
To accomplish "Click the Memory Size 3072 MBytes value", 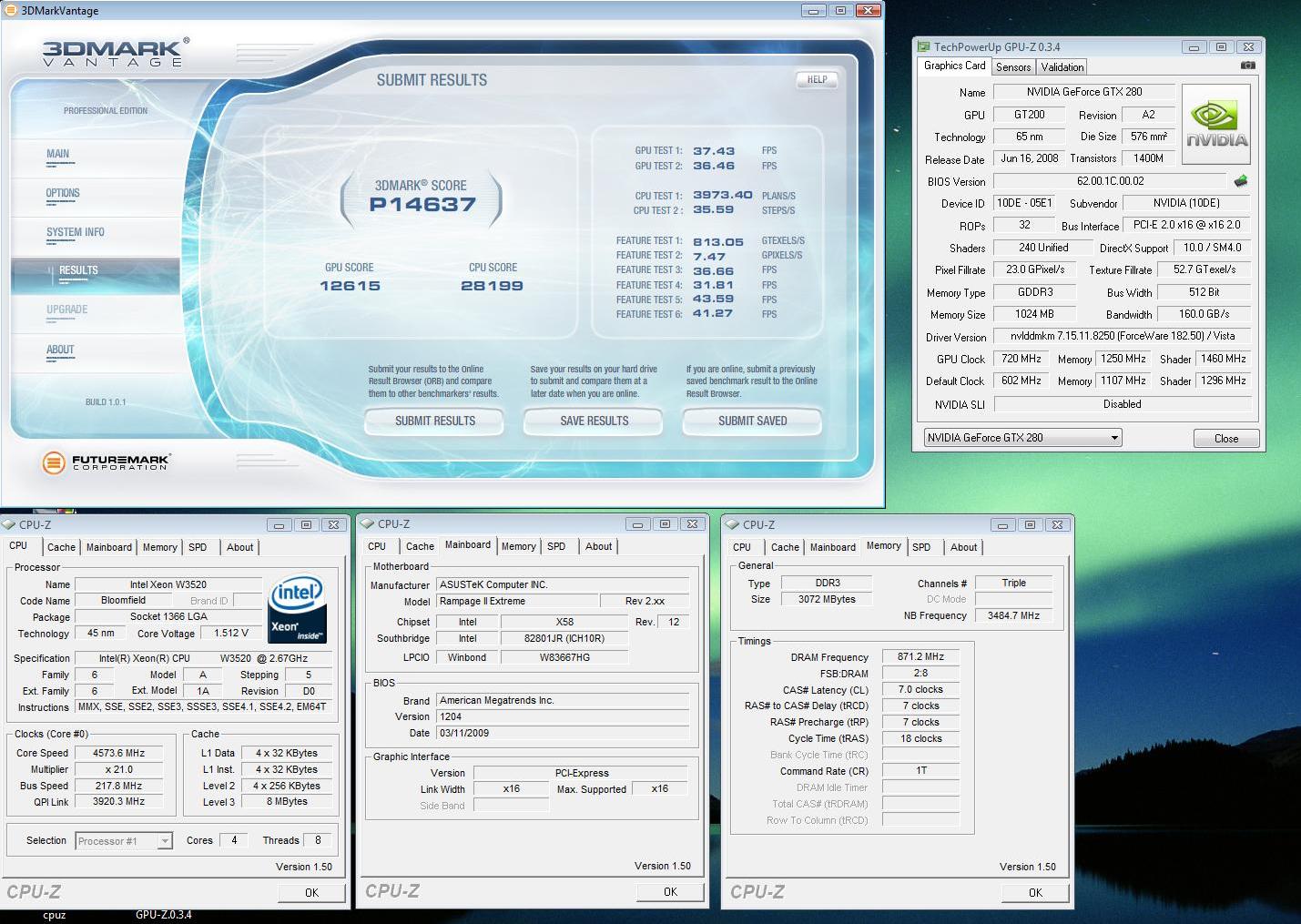I will coord(828,600).
